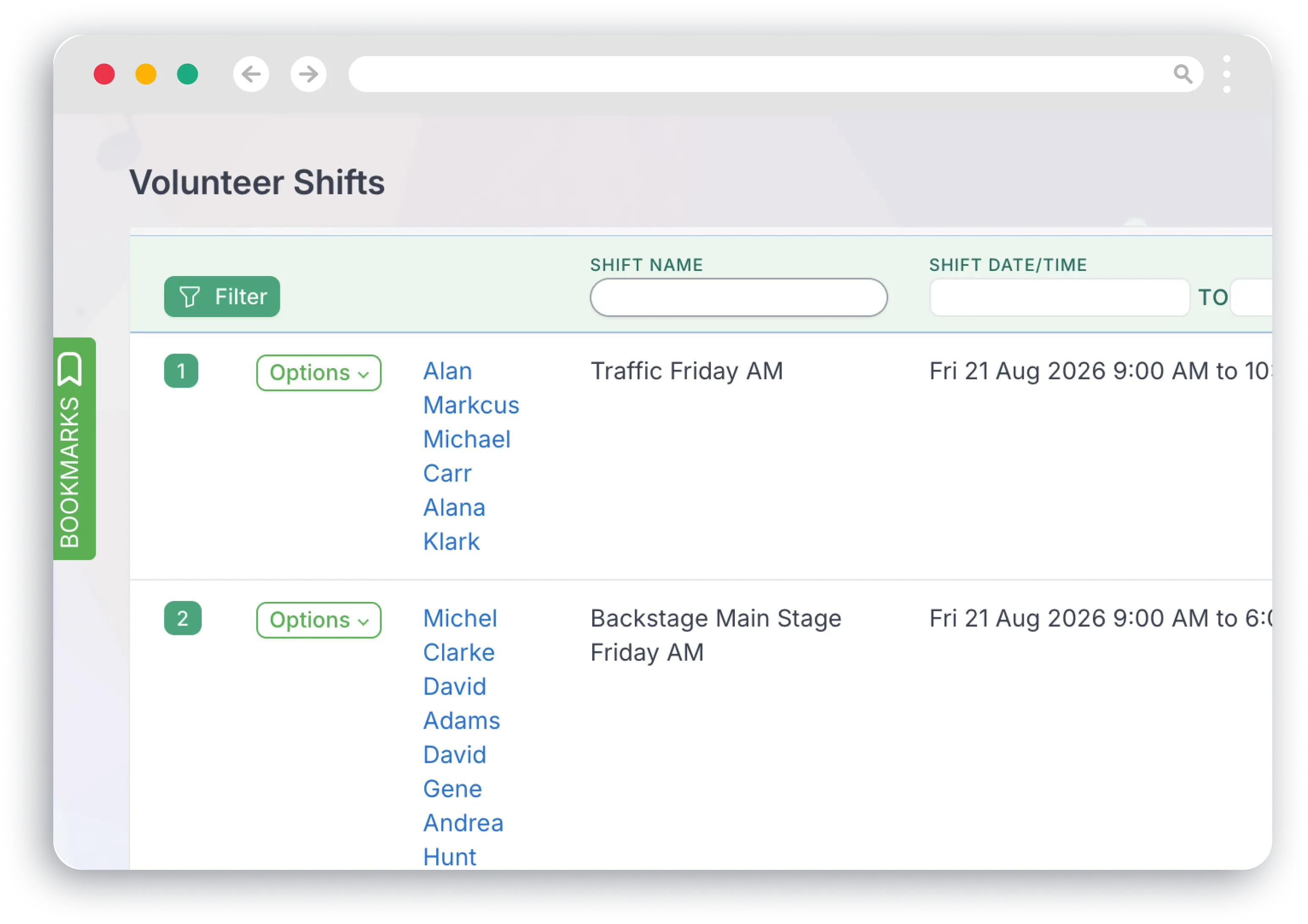Click inside the browser address bar
The width and height of the screenshot is (1308, 924).
(x=741, y=74)
